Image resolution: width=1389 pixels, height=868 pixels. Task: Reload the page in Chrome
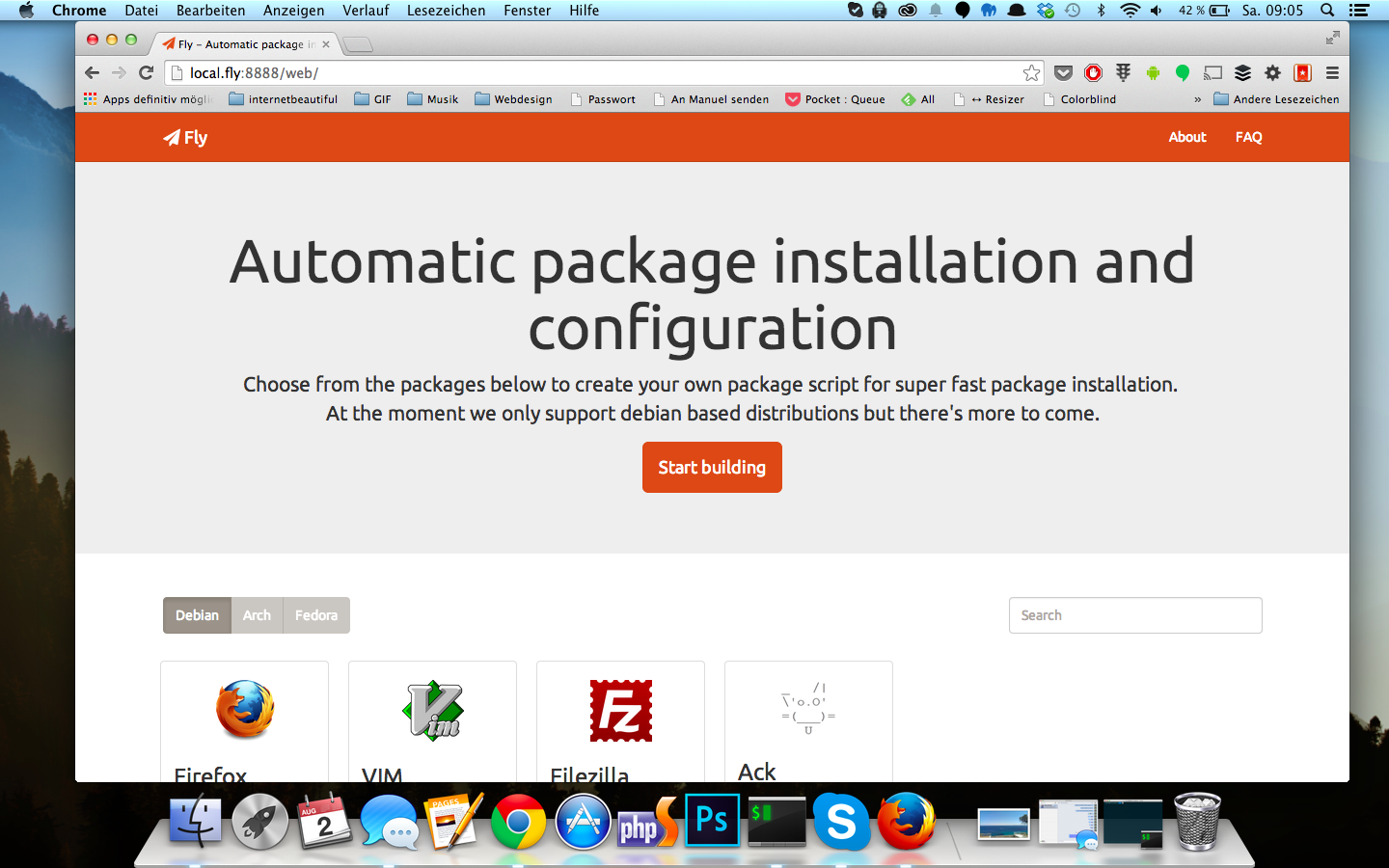tap(147, 73)
